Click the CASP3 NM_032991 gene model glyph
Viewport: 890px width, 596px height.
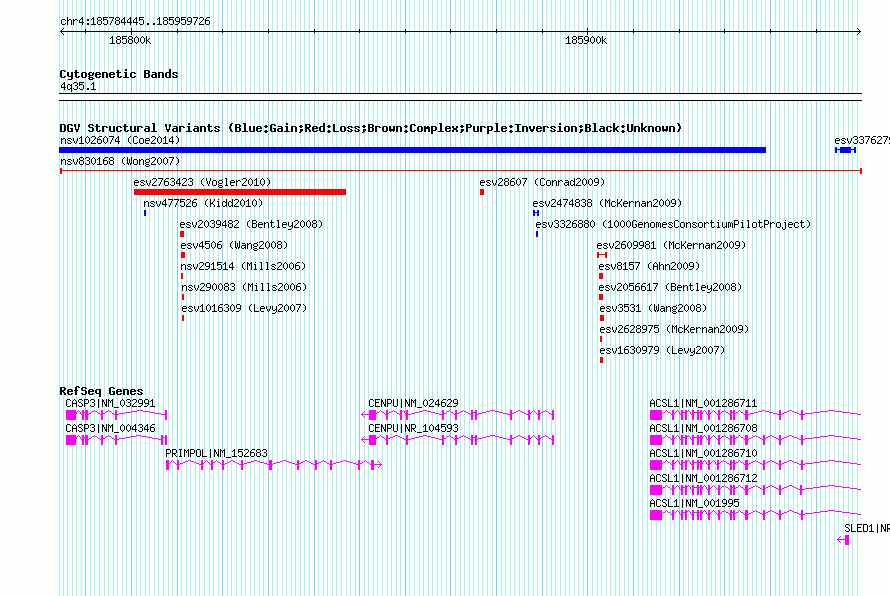click(116, 415)
